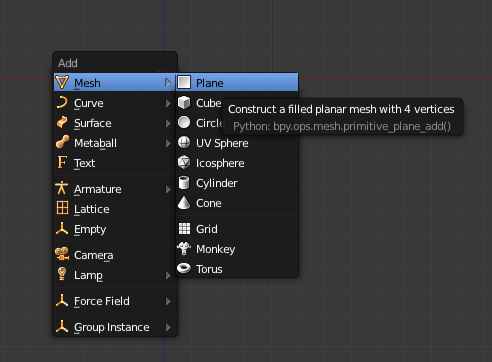Click the Icosphere icon
Image resolution: width=492 pixels, height=362 pixels.
coord(184,163)
